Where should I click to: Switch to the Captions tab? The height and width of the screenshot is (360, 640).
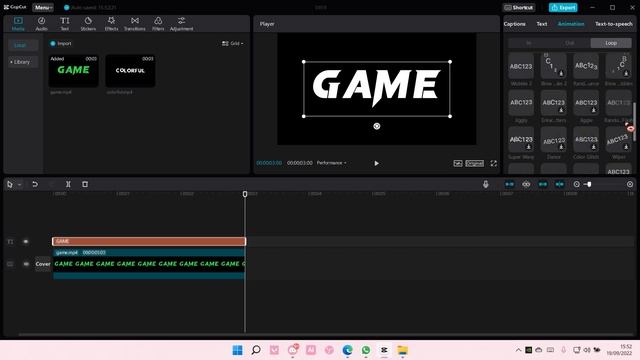pyautogui.click(x=514, y=24)
